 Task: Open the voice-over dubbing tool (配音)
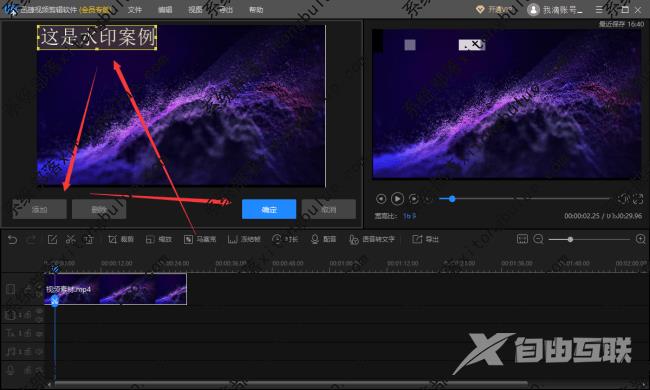[323, 240]
